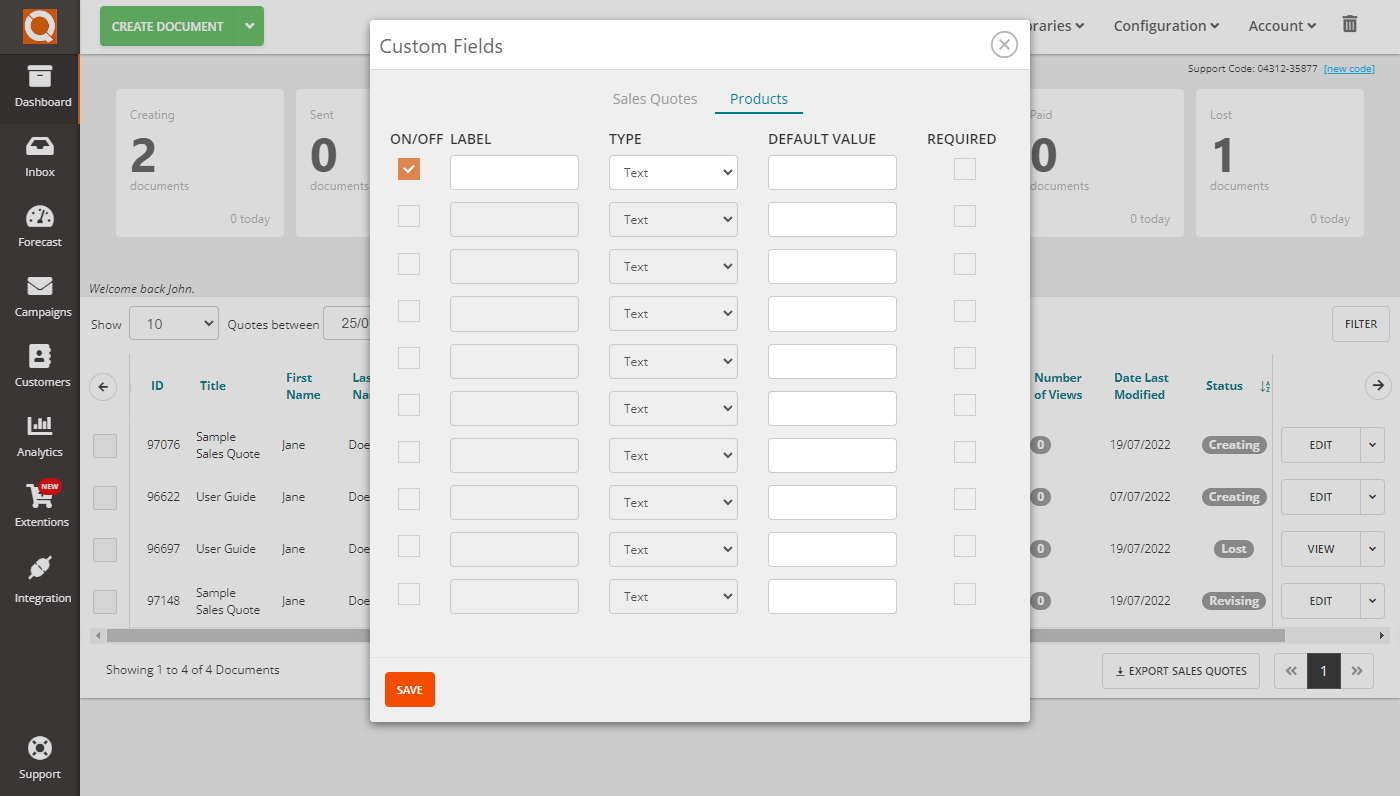Screen dimensions: 1400x796
Task: Open the Account menu
Action: pyautogui.click(x=1281, y=25)
